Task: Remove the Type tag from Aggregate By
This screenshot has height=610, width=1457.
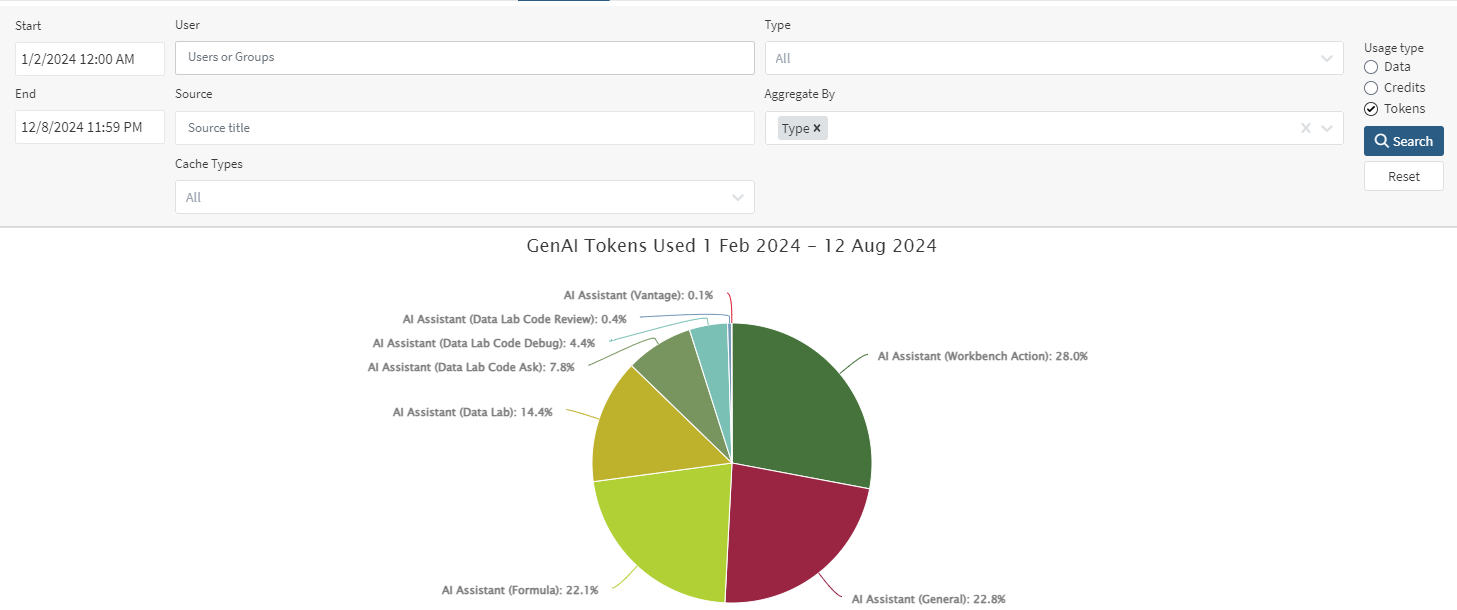Action: tap(817, 128)
